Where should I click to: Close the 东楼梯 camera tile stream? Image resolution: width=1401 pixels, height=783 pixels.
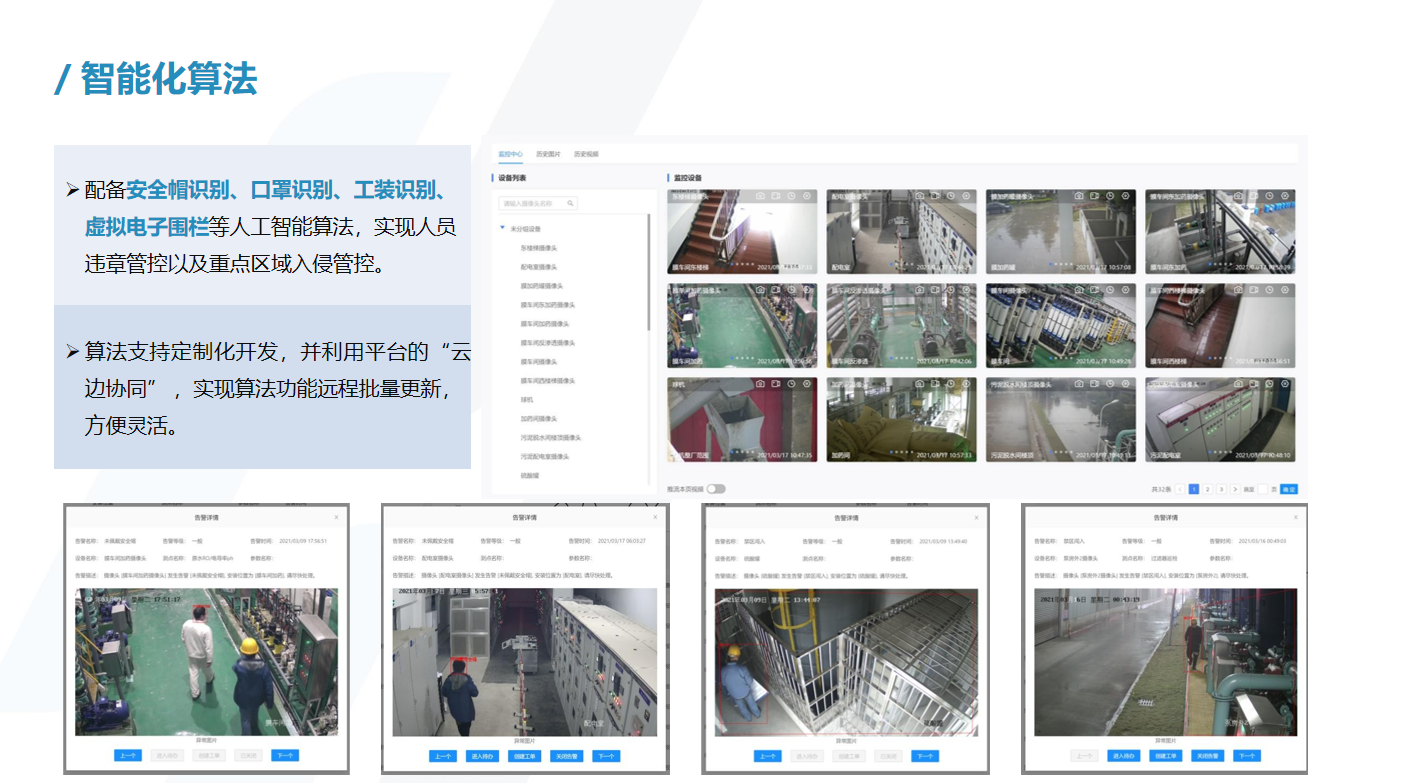pos(807,196)
